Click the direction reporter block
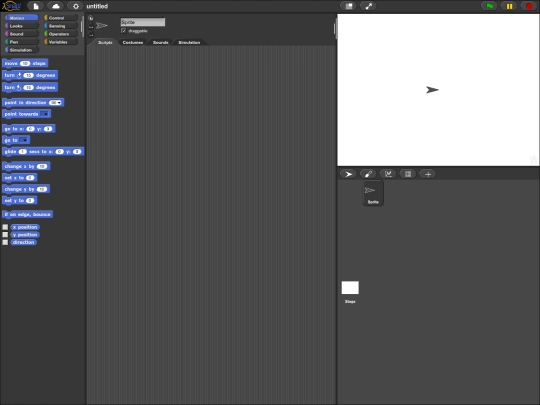 24,242
